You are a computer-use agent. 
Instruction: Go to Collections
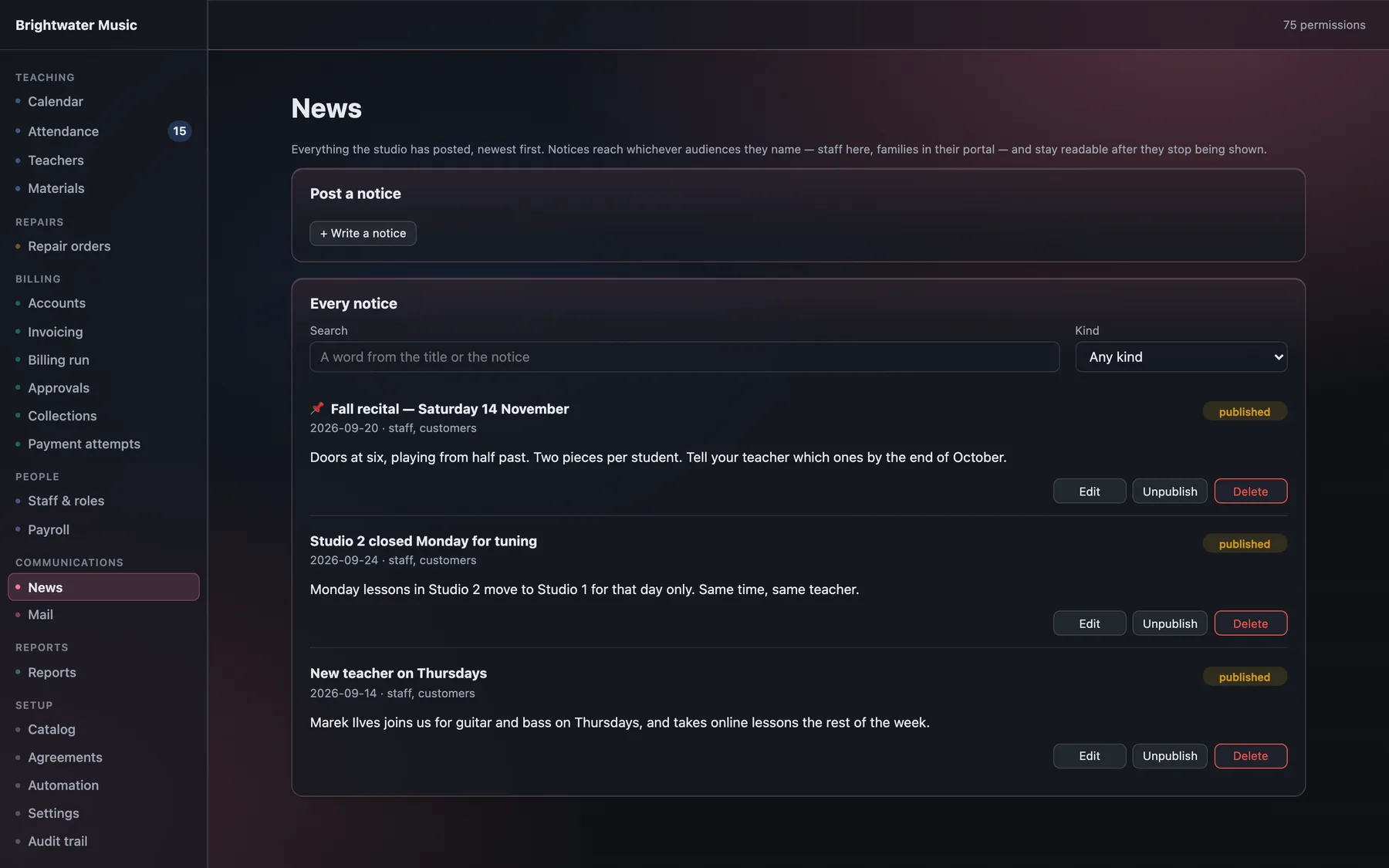(x=103, y=415)
